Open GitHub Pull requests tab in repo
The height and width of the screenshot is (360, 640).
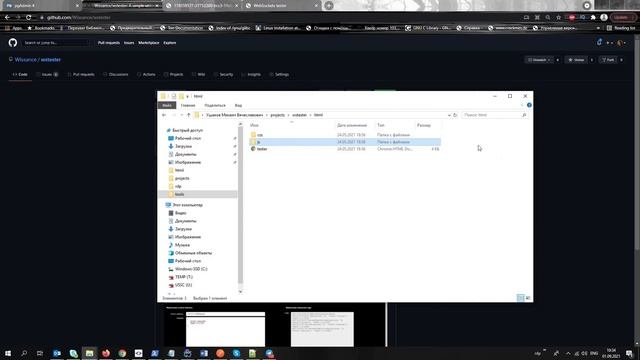(81, 74)
